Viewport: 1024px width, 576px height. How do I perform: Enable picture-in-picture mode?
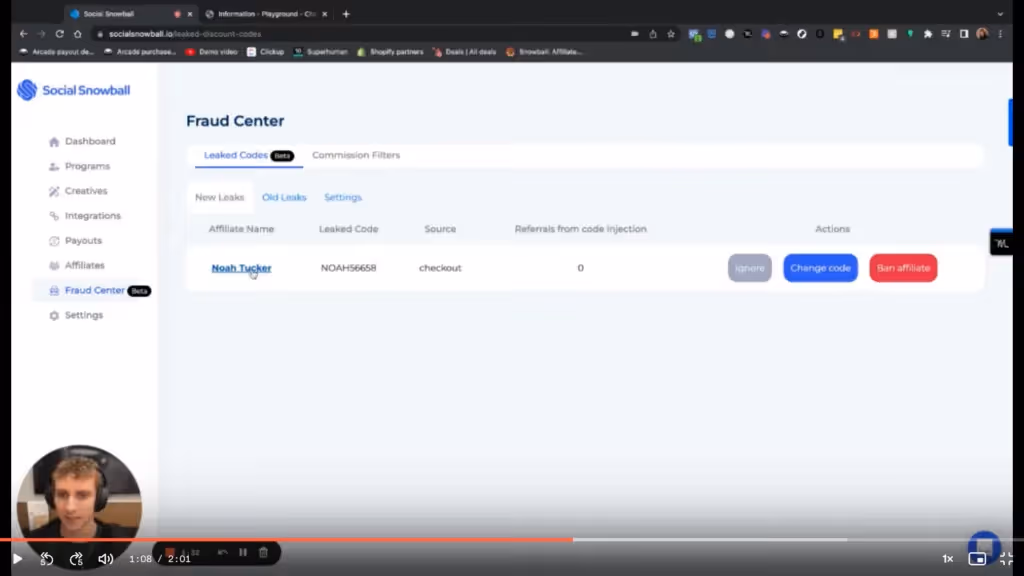[x=977, y=558]
